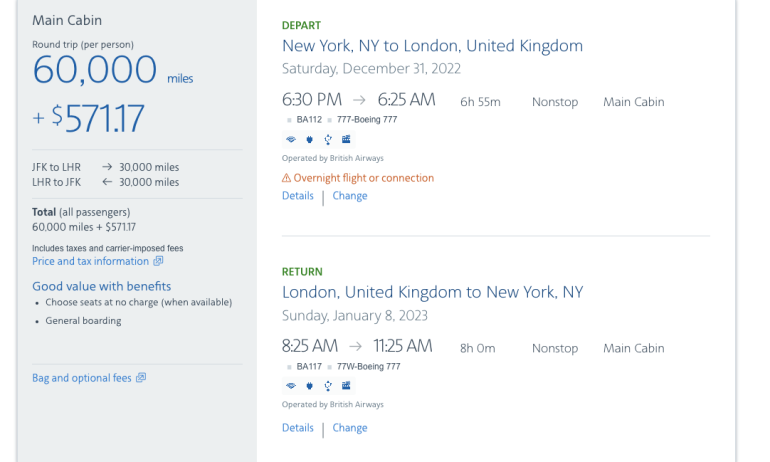Click the overnight flight warning triangle icon

[286, 179]
